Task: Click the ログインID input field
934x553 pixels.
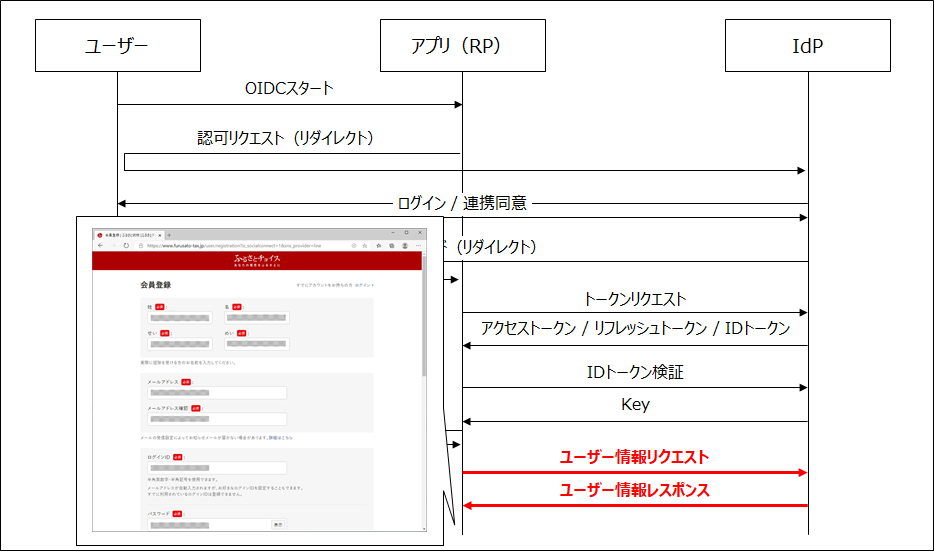Action: pyautogui.click(x=217, y=468)
